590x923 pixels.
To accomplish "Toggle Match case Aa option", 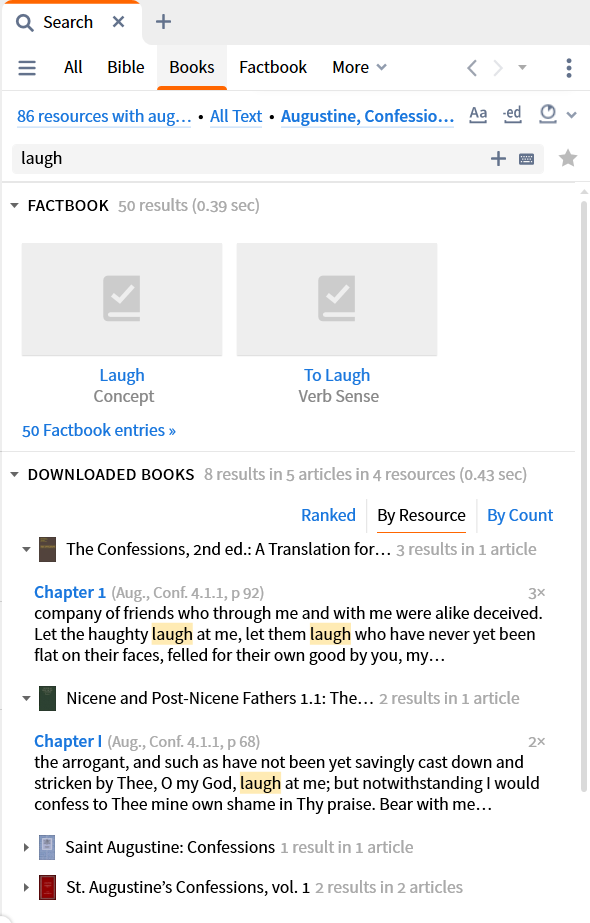I will [478, 114].
